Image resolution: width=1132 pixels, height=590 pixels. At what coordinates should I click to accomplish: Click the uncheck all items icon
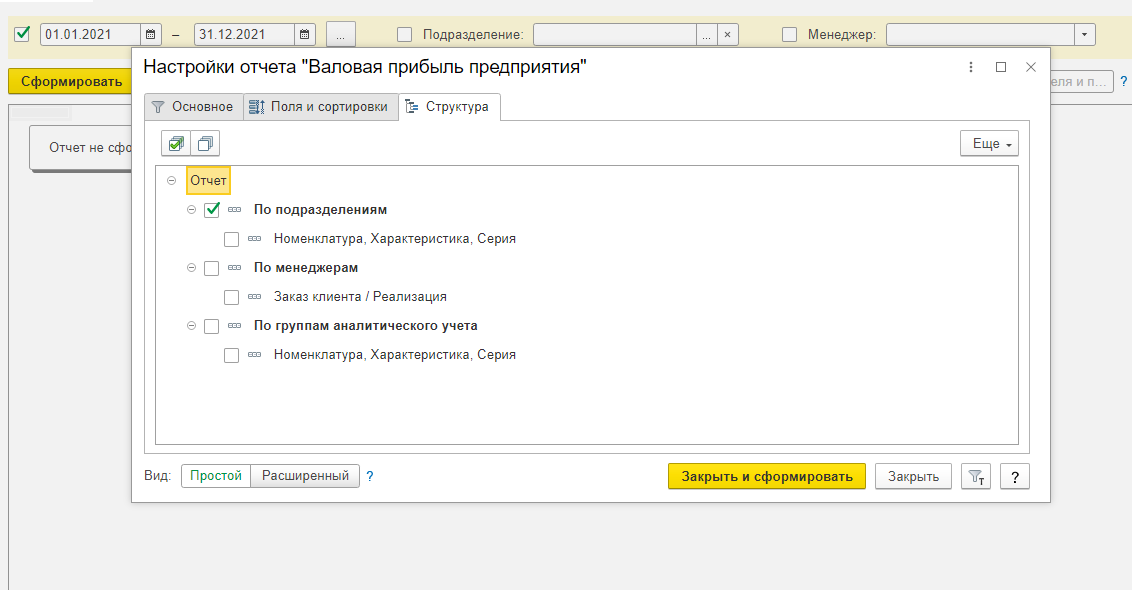(205, 144)
